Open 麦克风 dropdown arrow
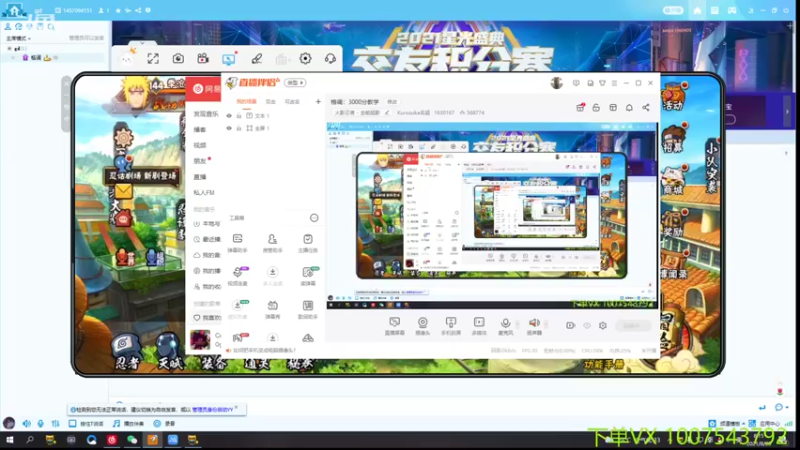The height and width of the screenshot is (450, 800). coord(517,324)
